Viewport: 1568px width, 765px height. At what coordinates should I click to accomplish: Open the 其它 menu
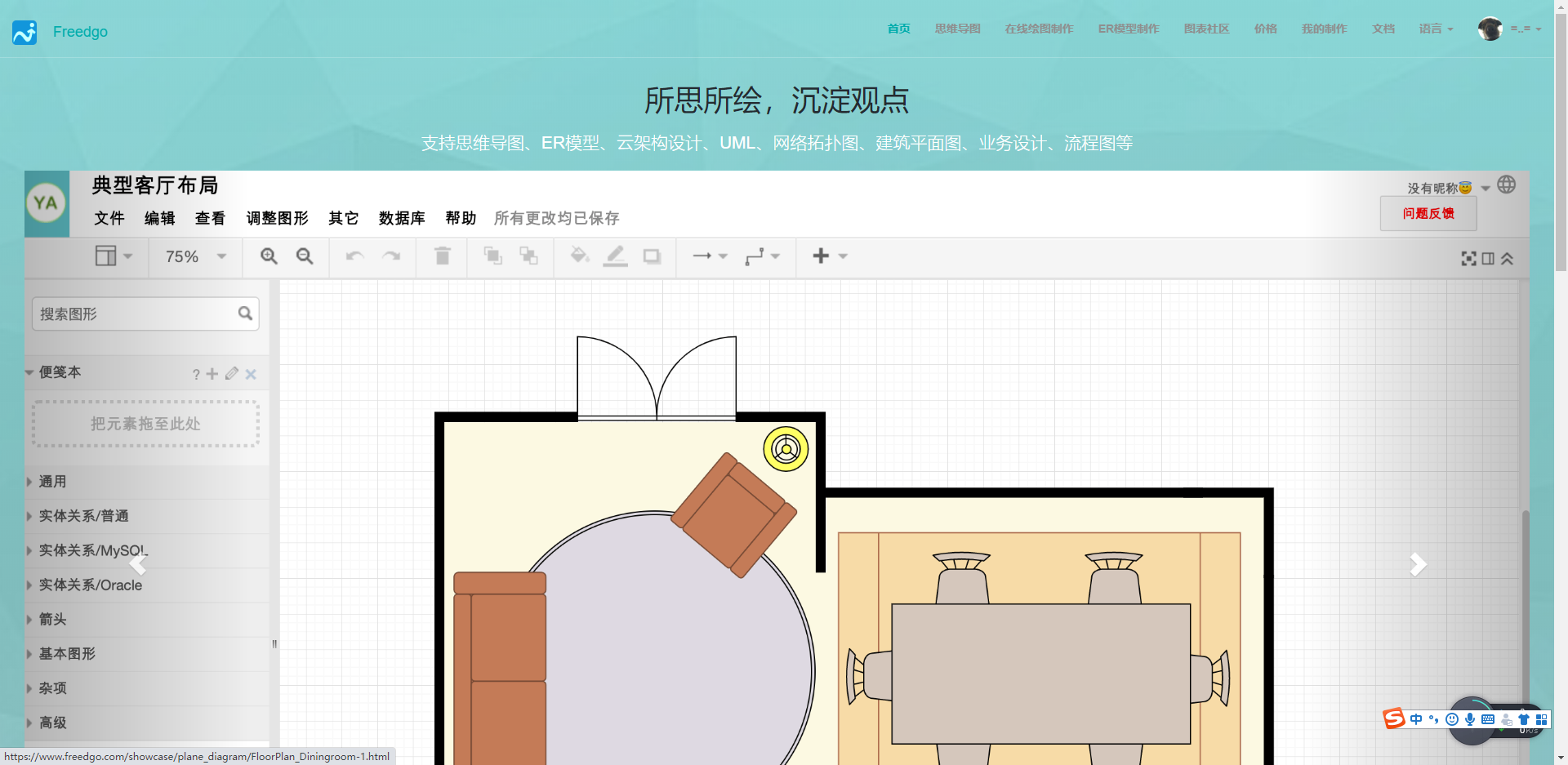344,218
